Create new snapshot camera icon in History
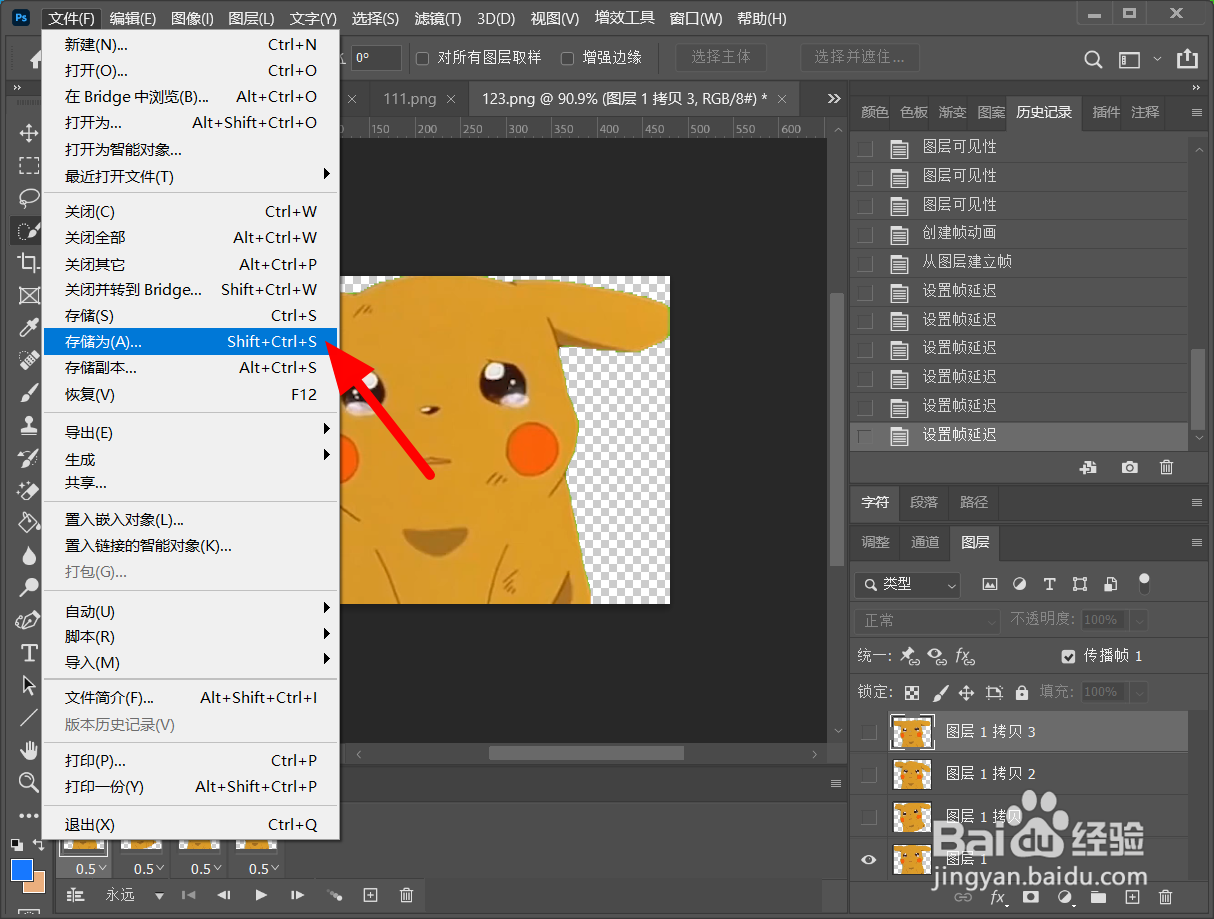1214x919 pixels. coord(1129,467)
